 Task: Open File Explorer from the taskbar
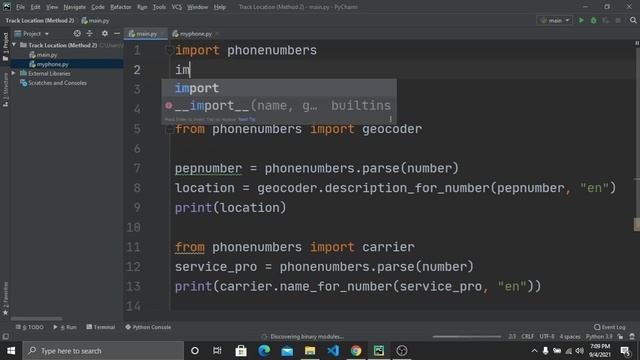(310, 351)
